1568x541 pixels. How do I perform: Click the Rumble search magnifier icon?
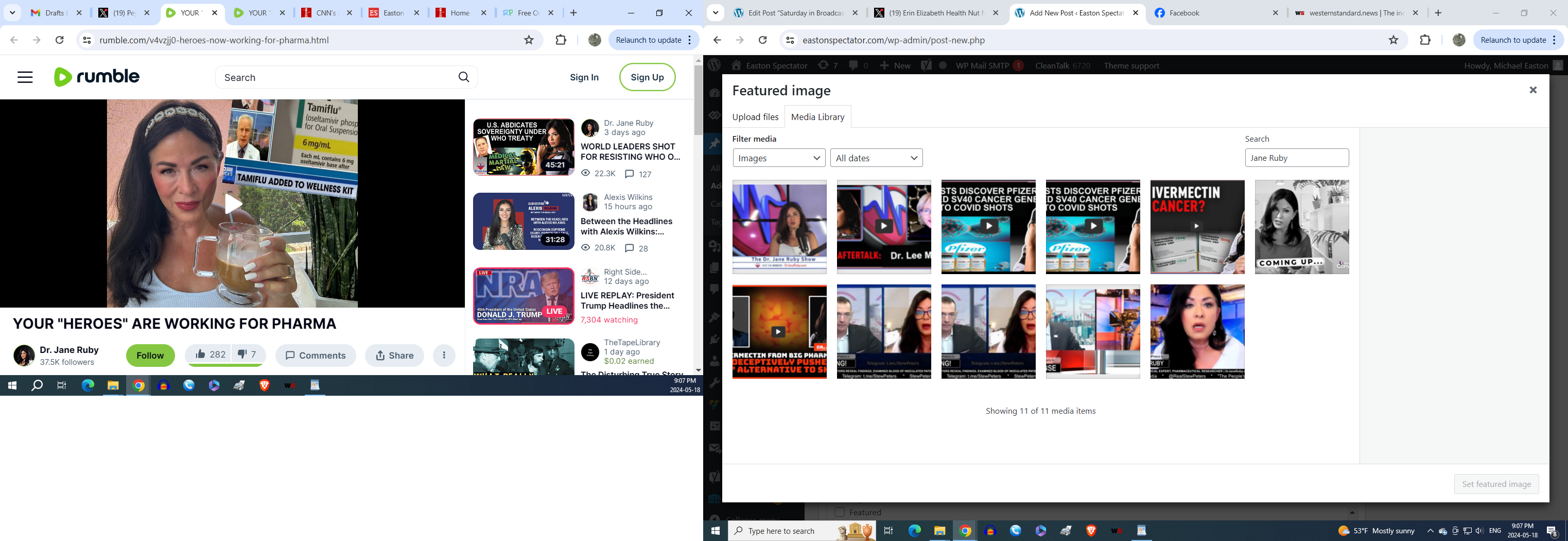click(x=464, y=77)
